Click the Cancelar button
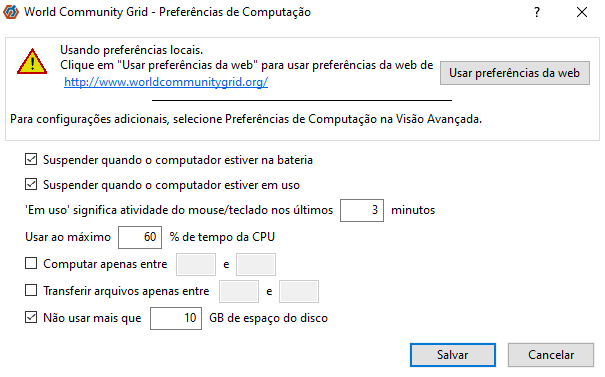Viewport: 605px width, 377px height. tap(551, 355)
